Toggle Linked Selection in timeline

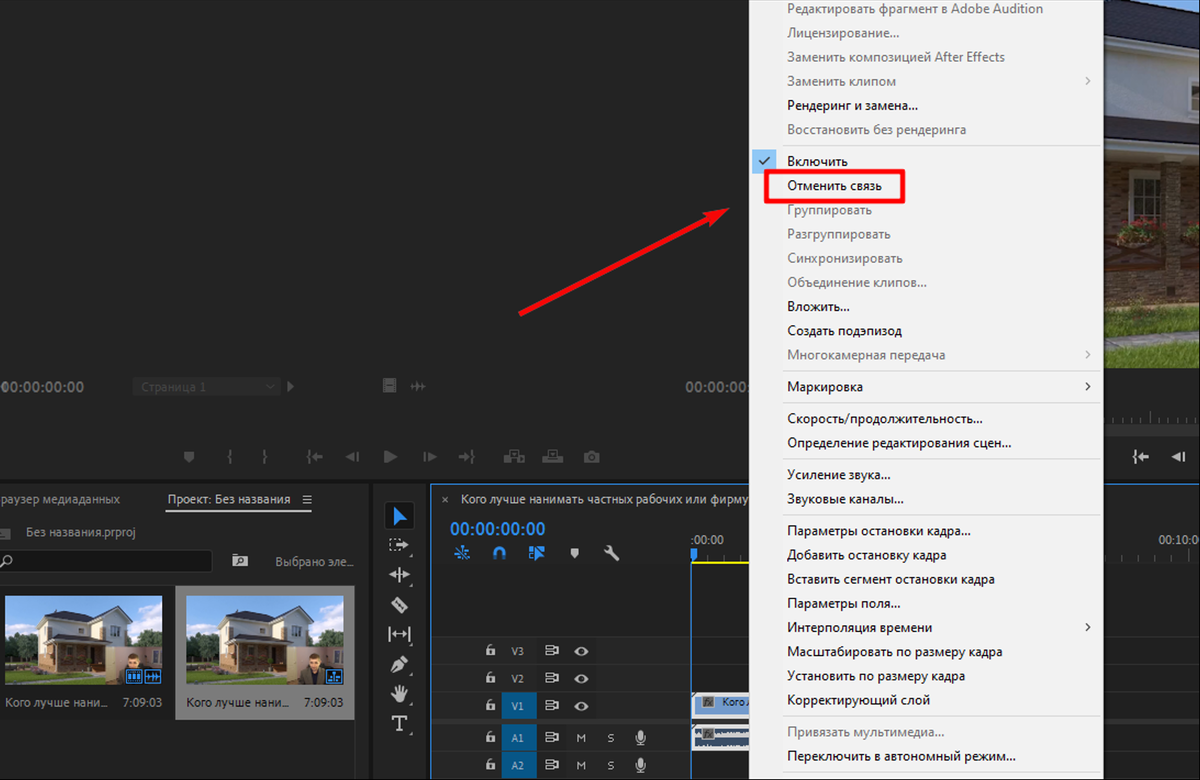pos(537,552)
